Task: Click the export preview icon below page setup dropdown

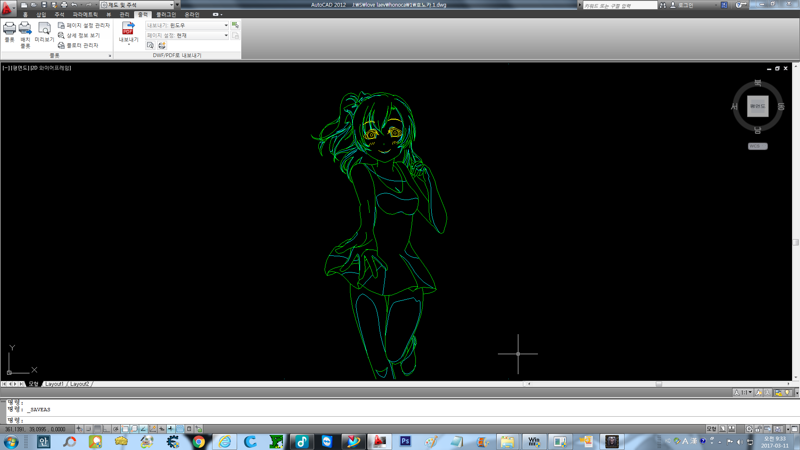Action: [151, 45]
